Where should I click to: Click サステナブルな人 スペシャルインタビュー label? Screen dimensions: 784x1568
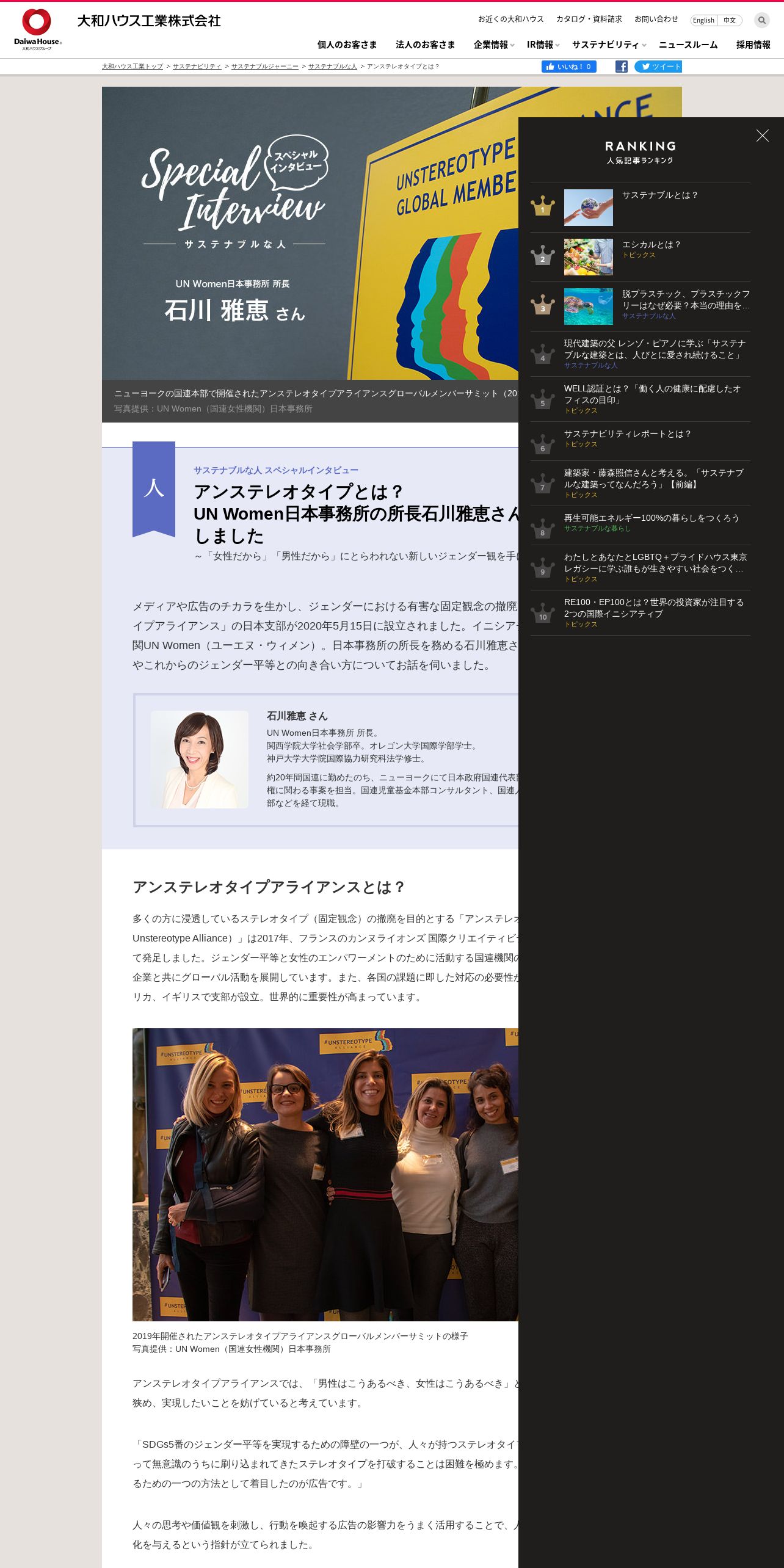tap(276, 470)
